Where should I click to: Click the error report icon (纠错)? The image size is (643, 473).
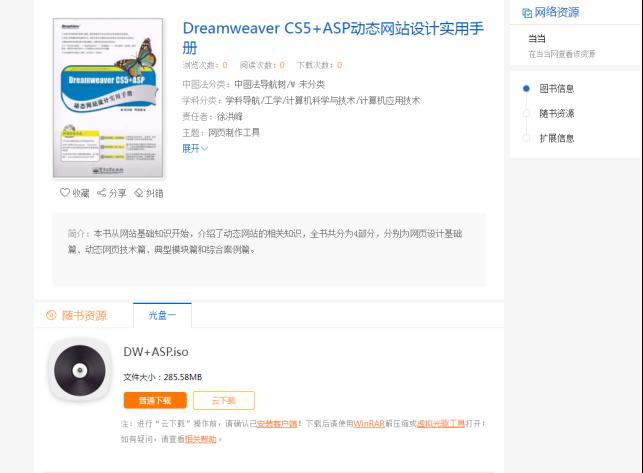[139, 193]
